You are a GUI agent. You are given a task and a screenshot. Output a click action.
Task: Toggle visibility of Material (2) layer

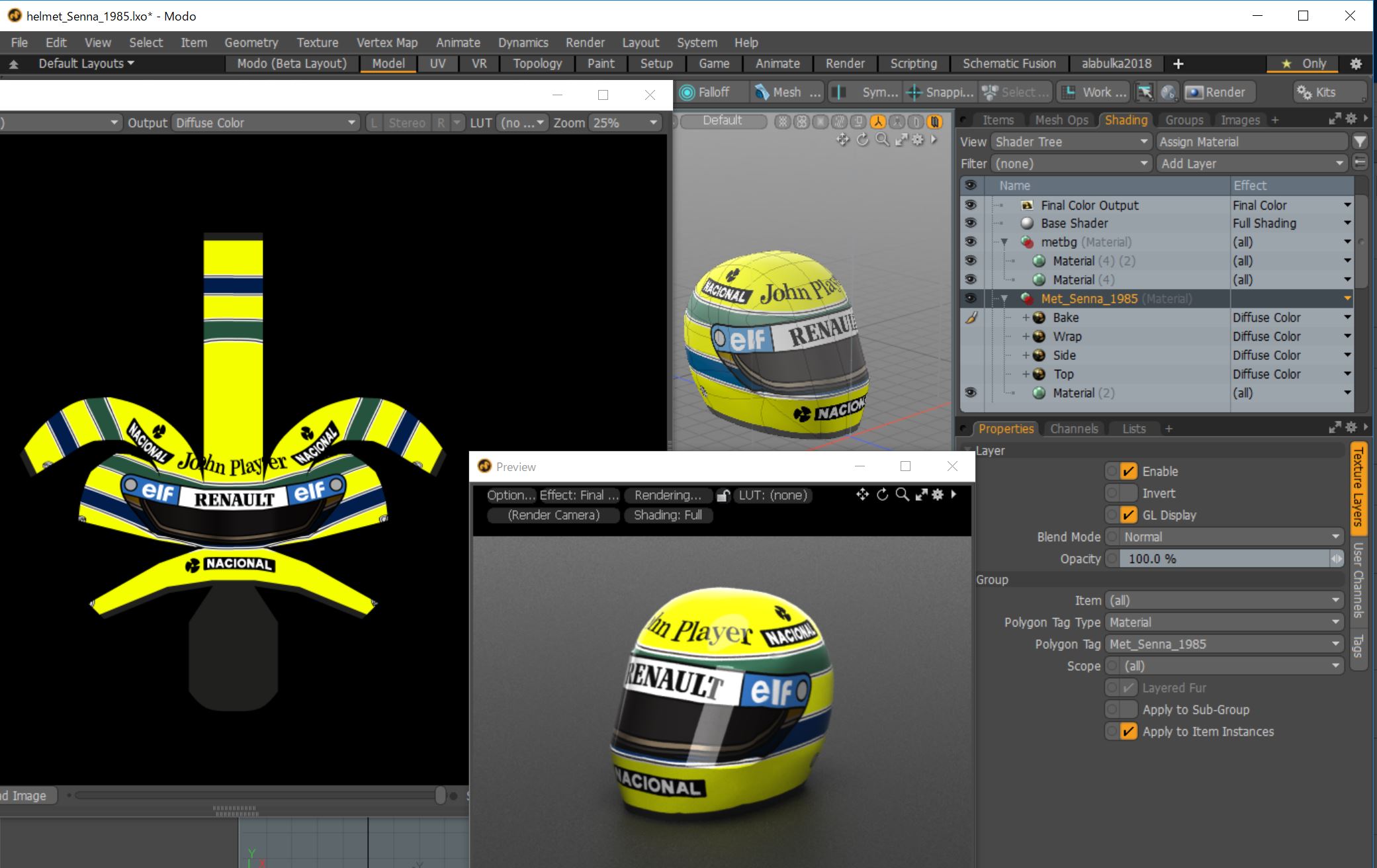971,392
